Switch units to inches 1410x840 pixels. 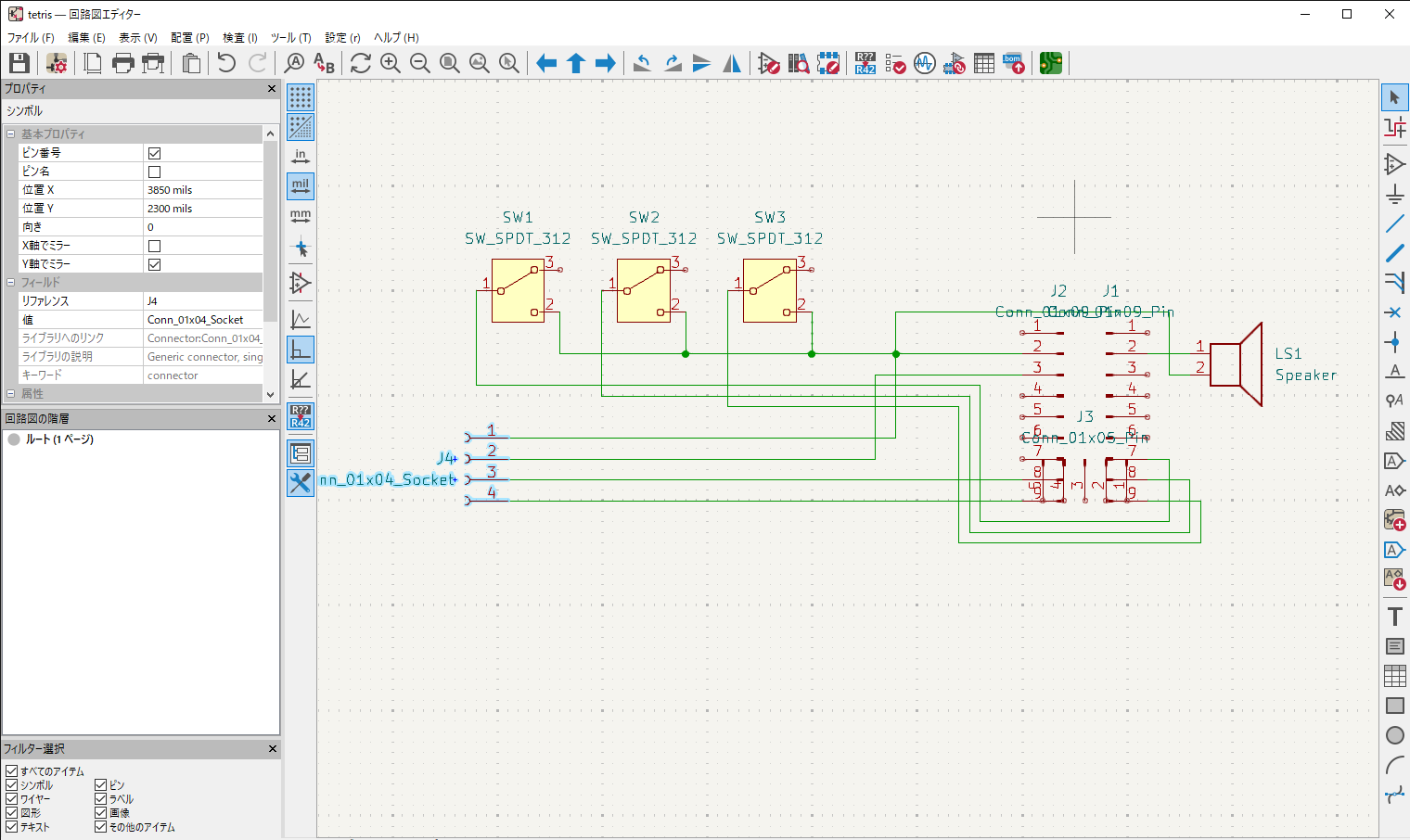point(301,157)
